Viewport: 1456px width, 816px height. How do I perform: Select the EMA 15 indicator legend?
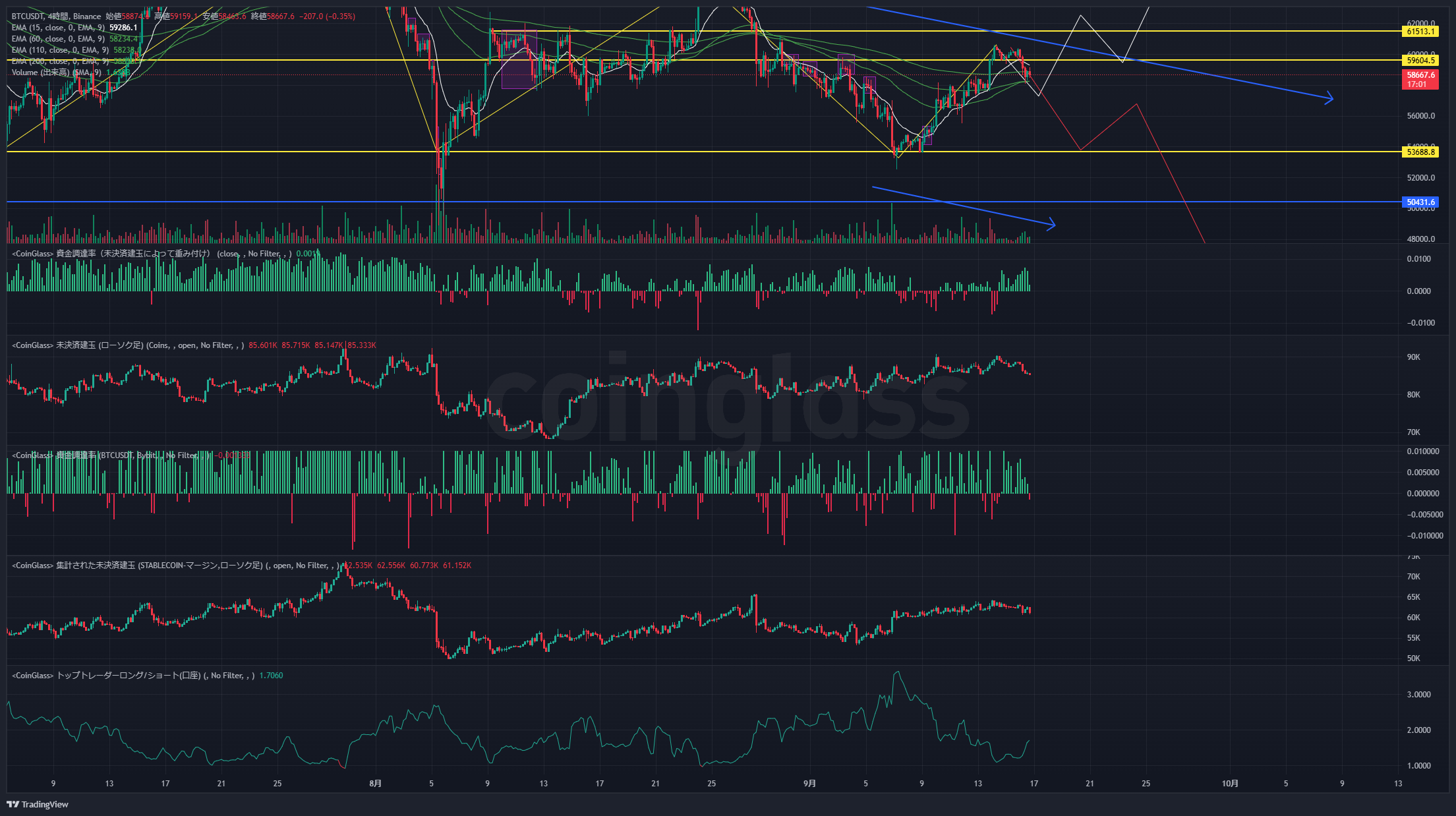point(58,28)
